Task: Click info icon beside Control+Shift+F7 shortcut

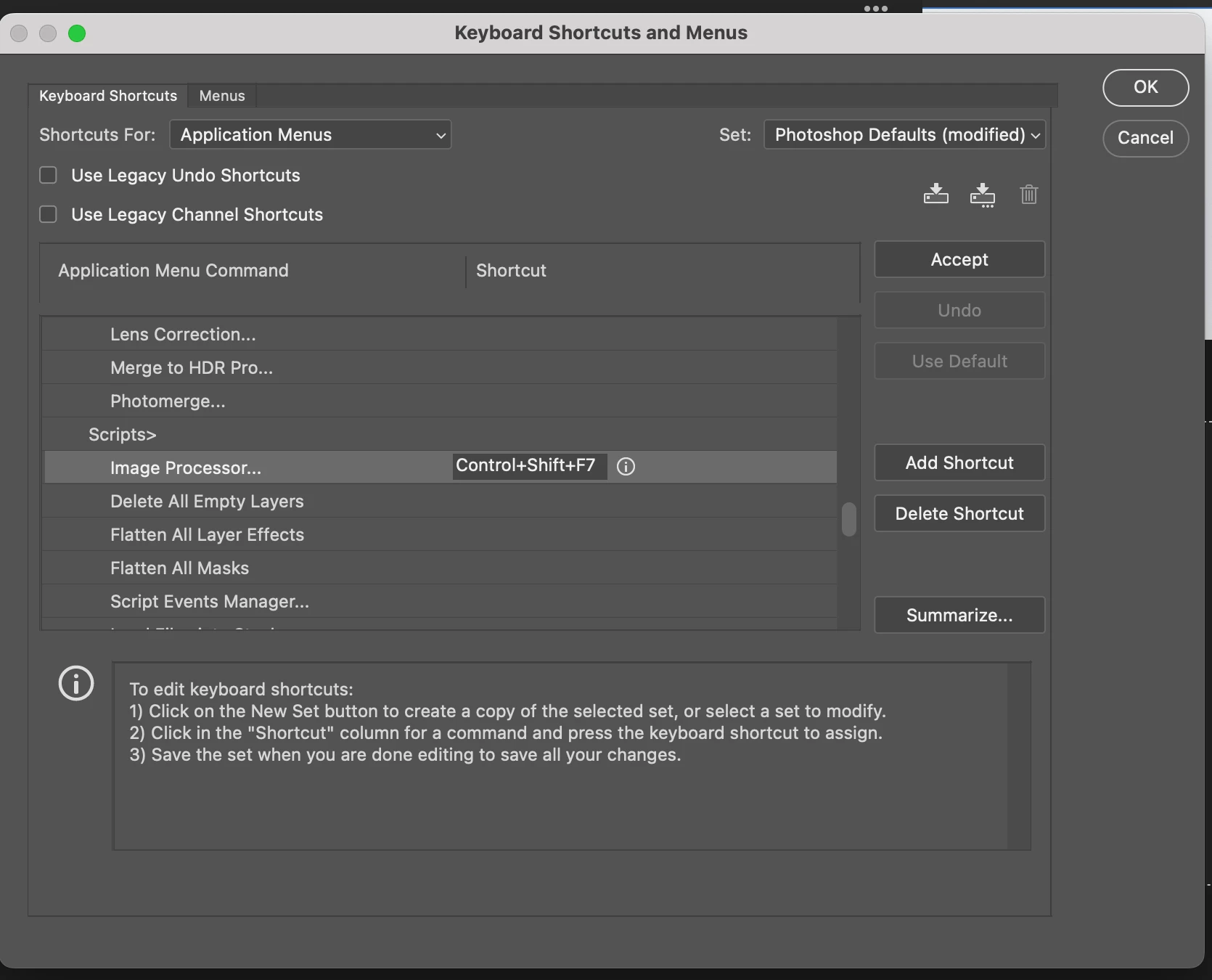Action: point(626,467)
